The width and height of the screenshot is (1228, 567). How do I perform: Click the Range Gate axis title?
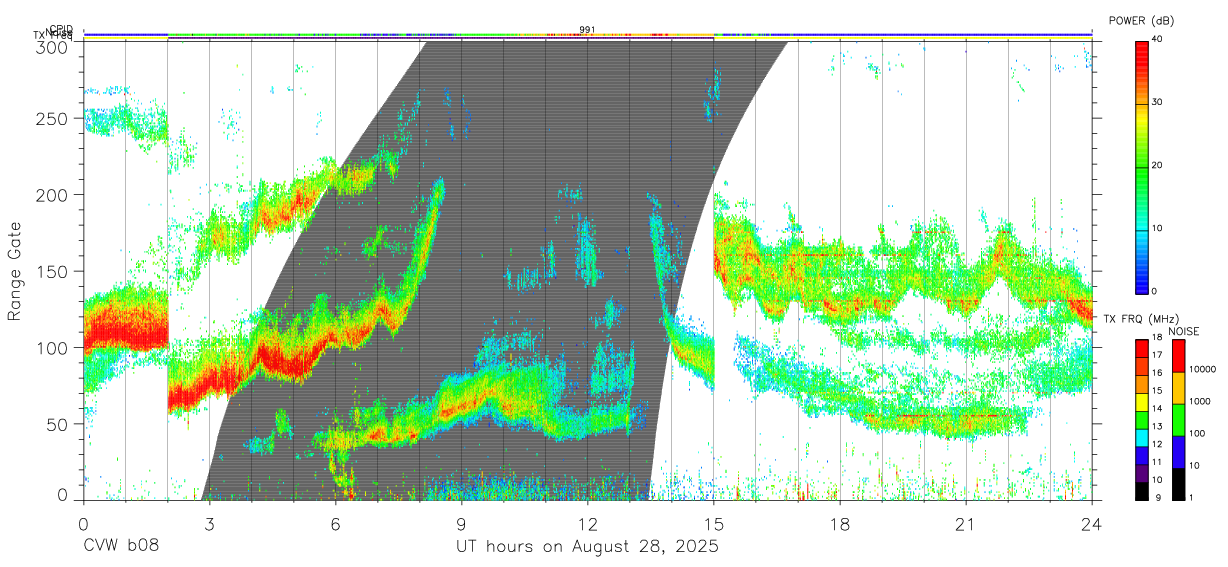15,270
